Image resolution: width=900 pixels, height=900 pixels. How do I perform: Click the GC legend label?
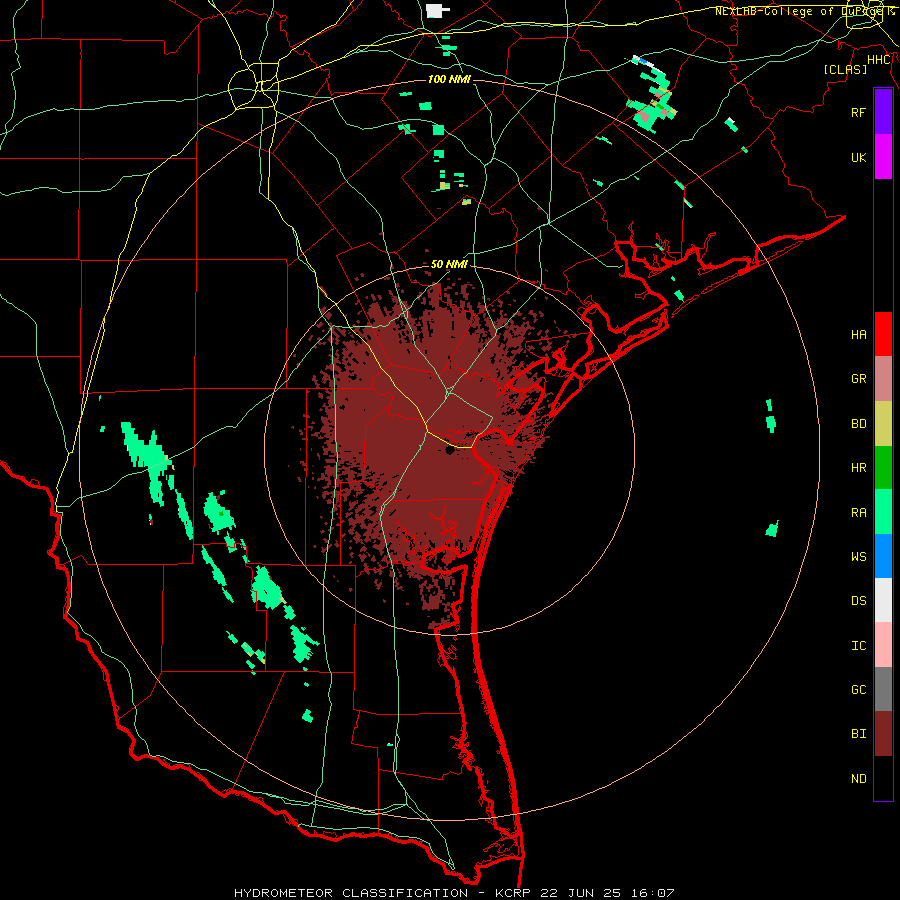859,690
